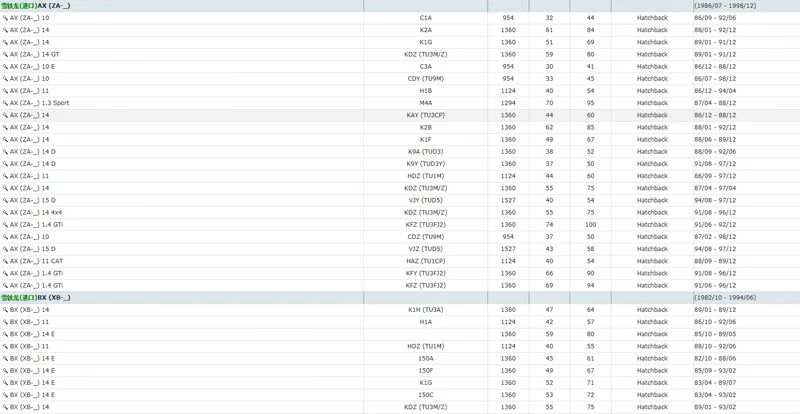The width and height of the screenshot is (800, 414).
Task: Click the magnifier icon in the AX H1B row
Action: (x=5, y=91)
